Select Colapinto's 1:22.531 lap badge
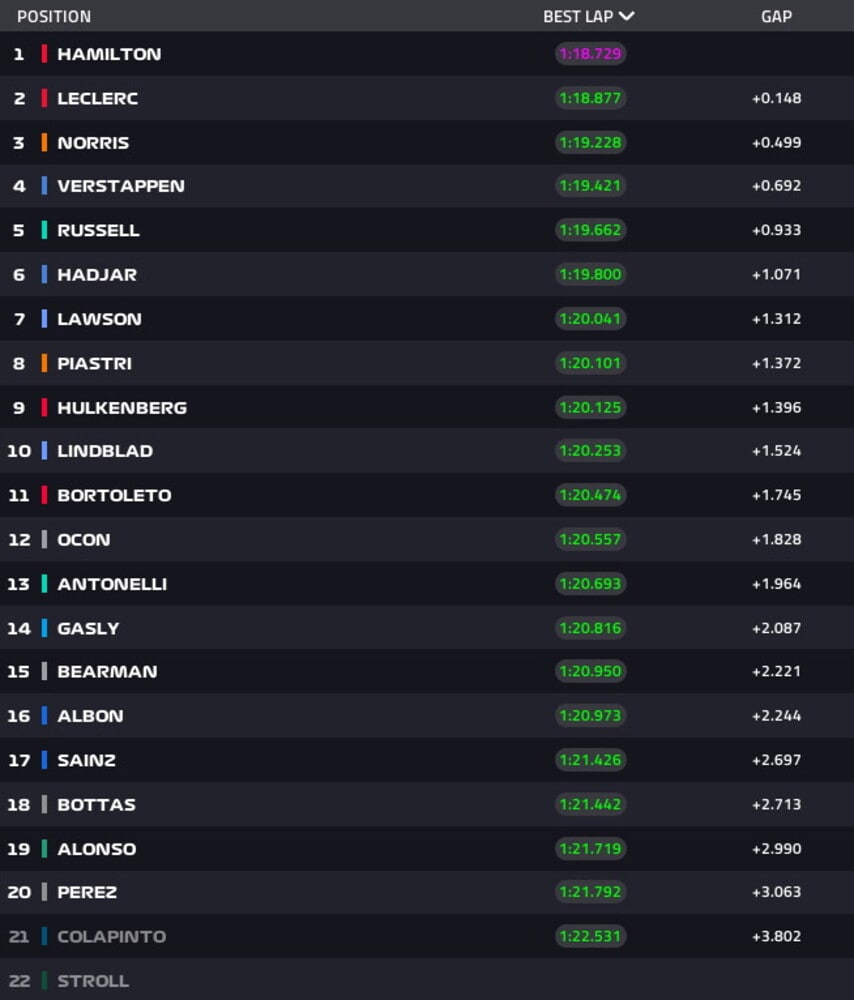854x1000 pixels. 590,936
